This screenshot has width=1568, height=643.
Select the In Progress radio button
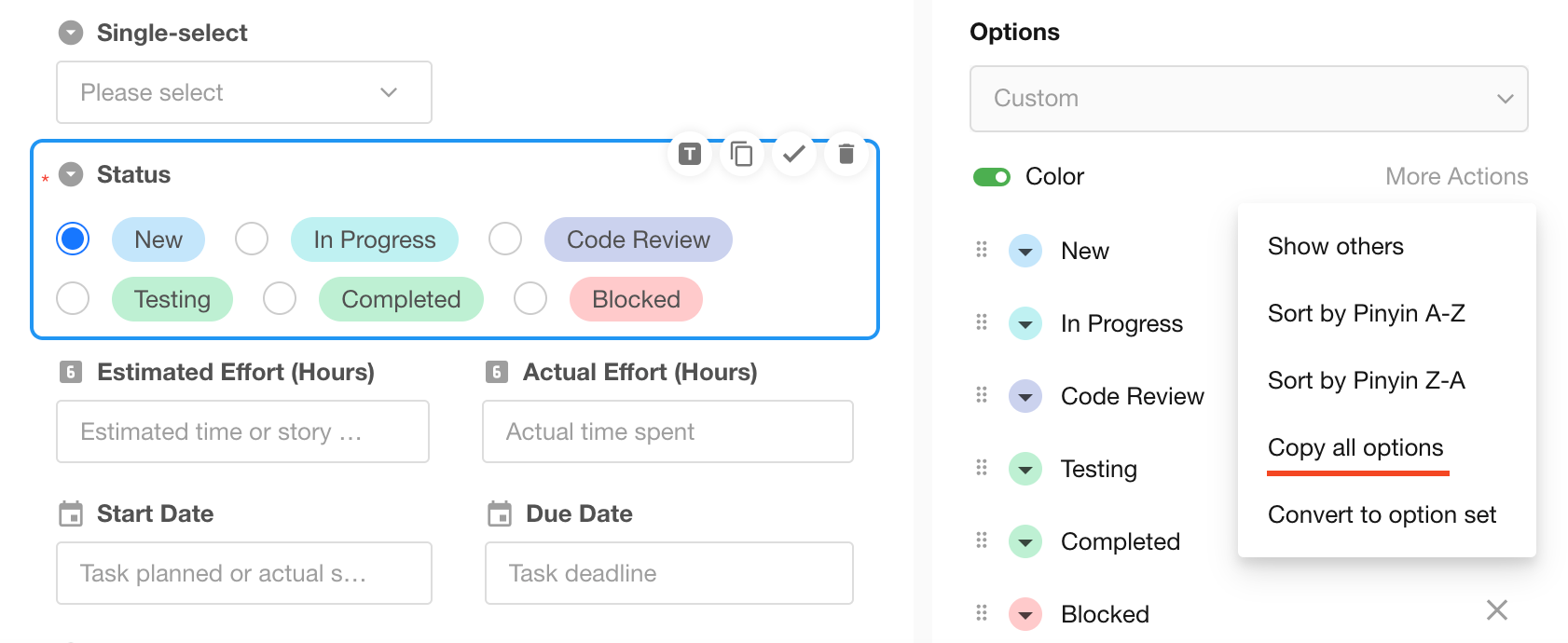[252, 239]
